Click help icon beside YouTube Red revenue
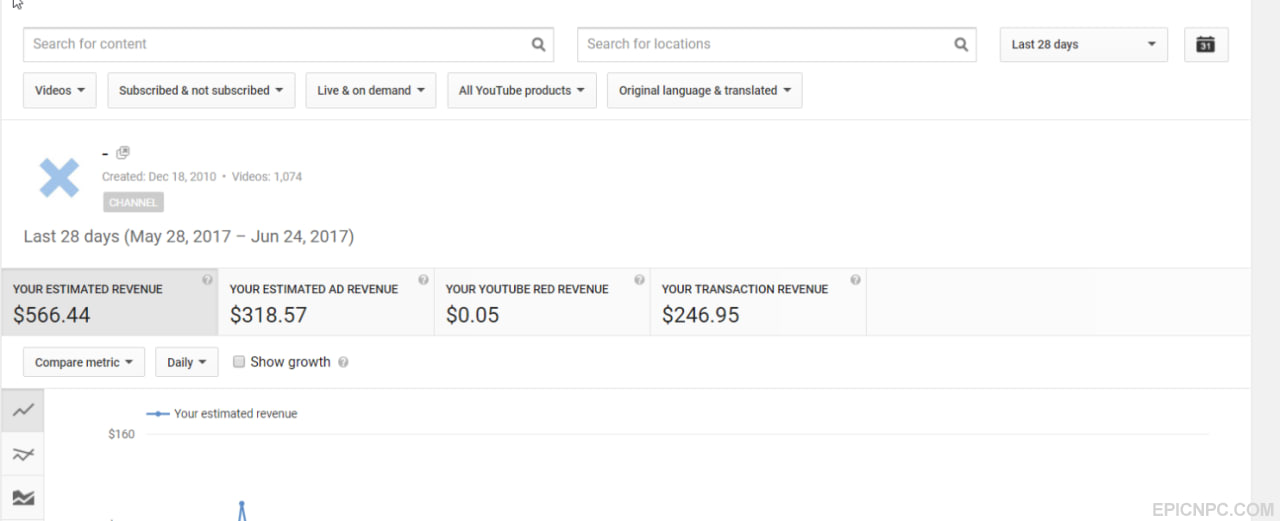Screen dimensions: 1280x521 pyautogui.click(x=639, y=280)
